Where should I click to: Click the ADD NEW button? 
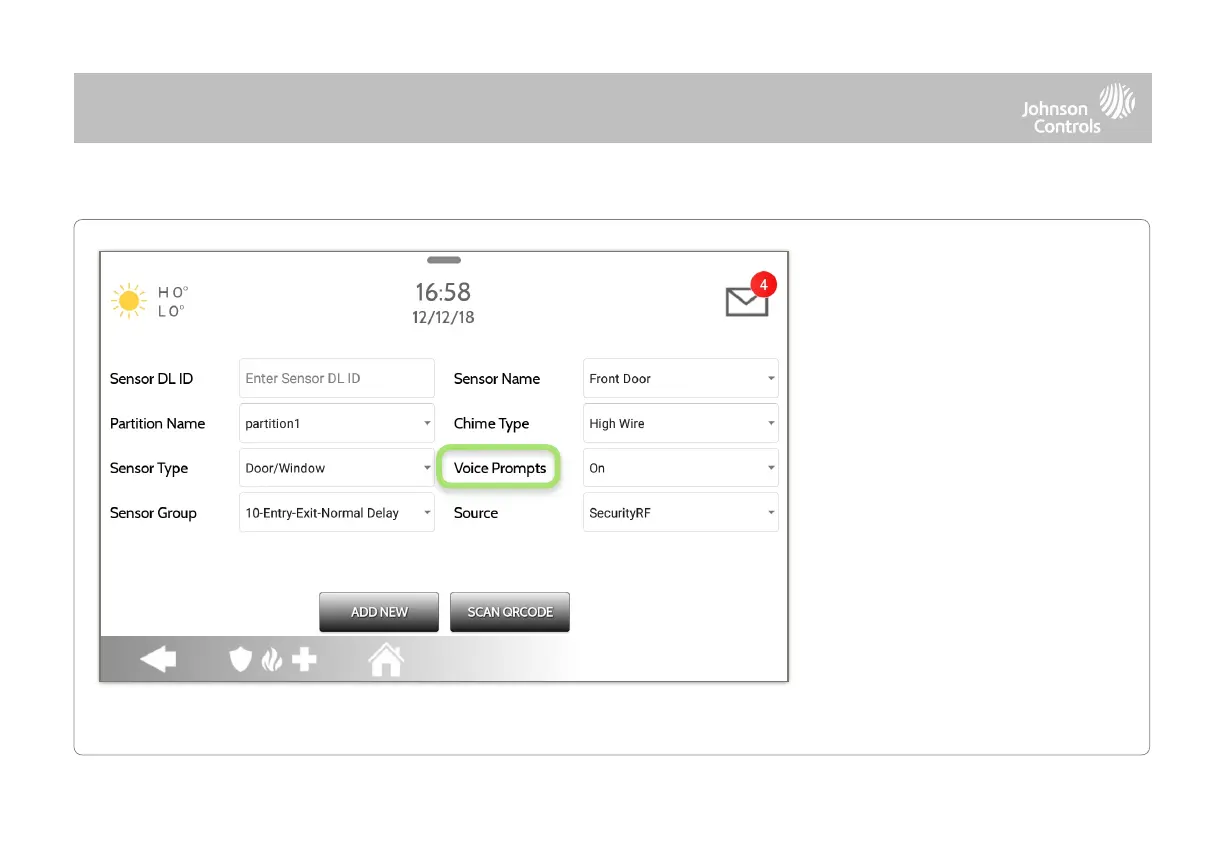pyautogui.click(x=379, y=612)
